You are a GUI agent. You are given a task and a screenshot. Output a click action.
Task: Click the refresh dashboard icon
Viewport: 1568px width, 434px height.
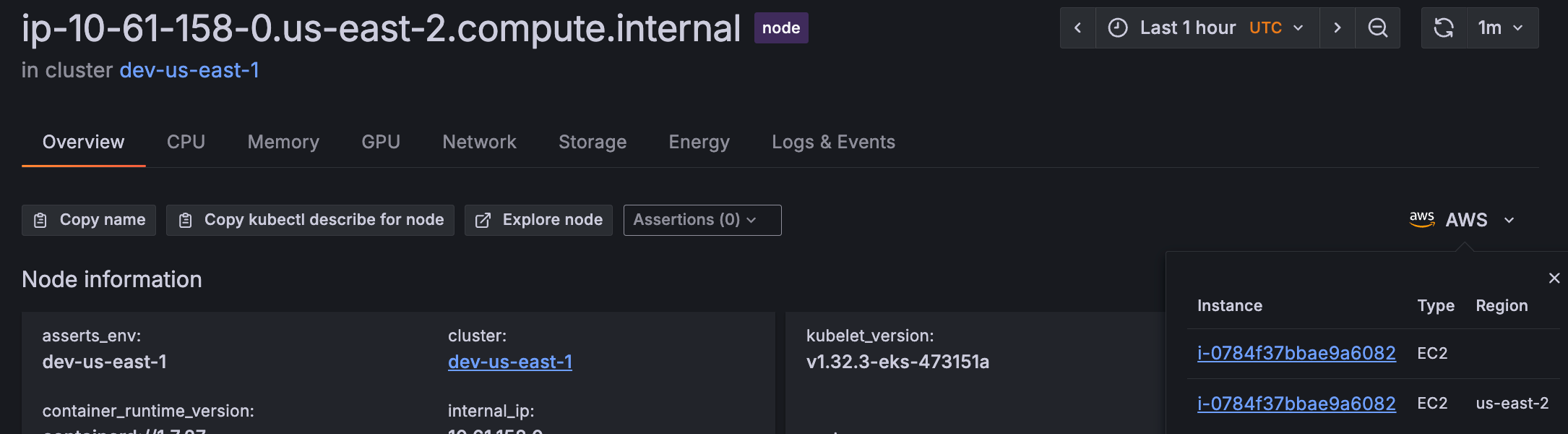[1444, 28]
